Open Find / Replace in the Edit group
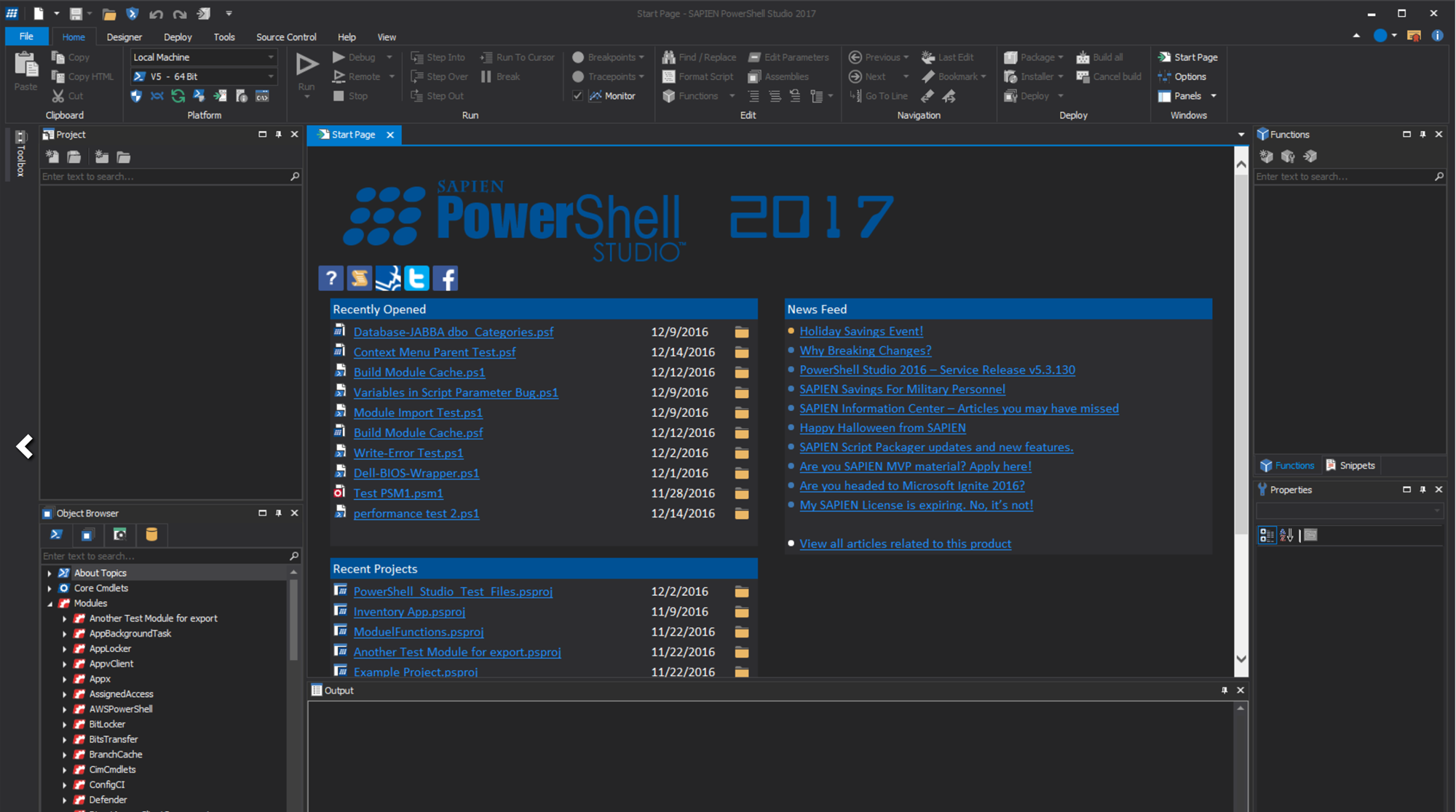1456x812 pixels. 698,57
